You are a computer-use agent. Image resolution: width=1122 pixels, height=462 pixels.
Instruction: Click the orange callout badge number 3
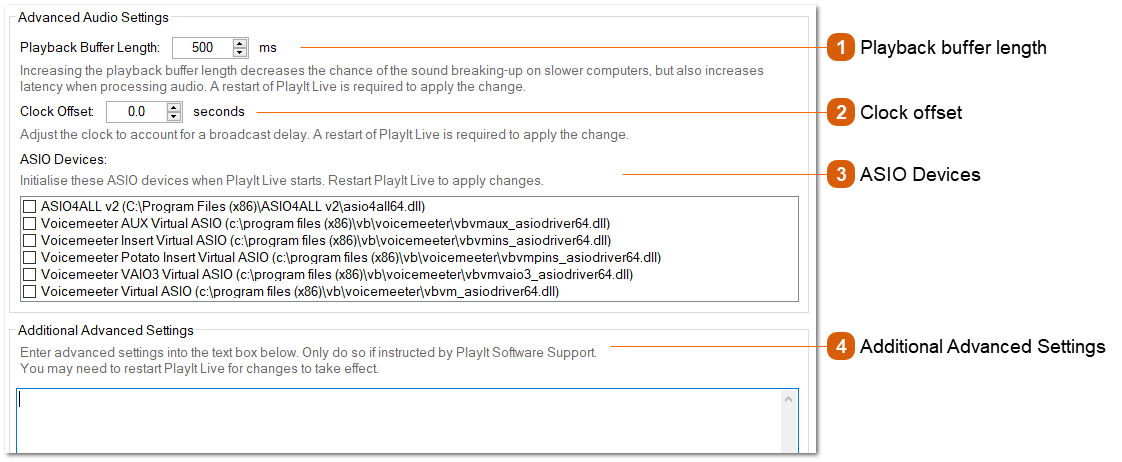click(842, 175)
